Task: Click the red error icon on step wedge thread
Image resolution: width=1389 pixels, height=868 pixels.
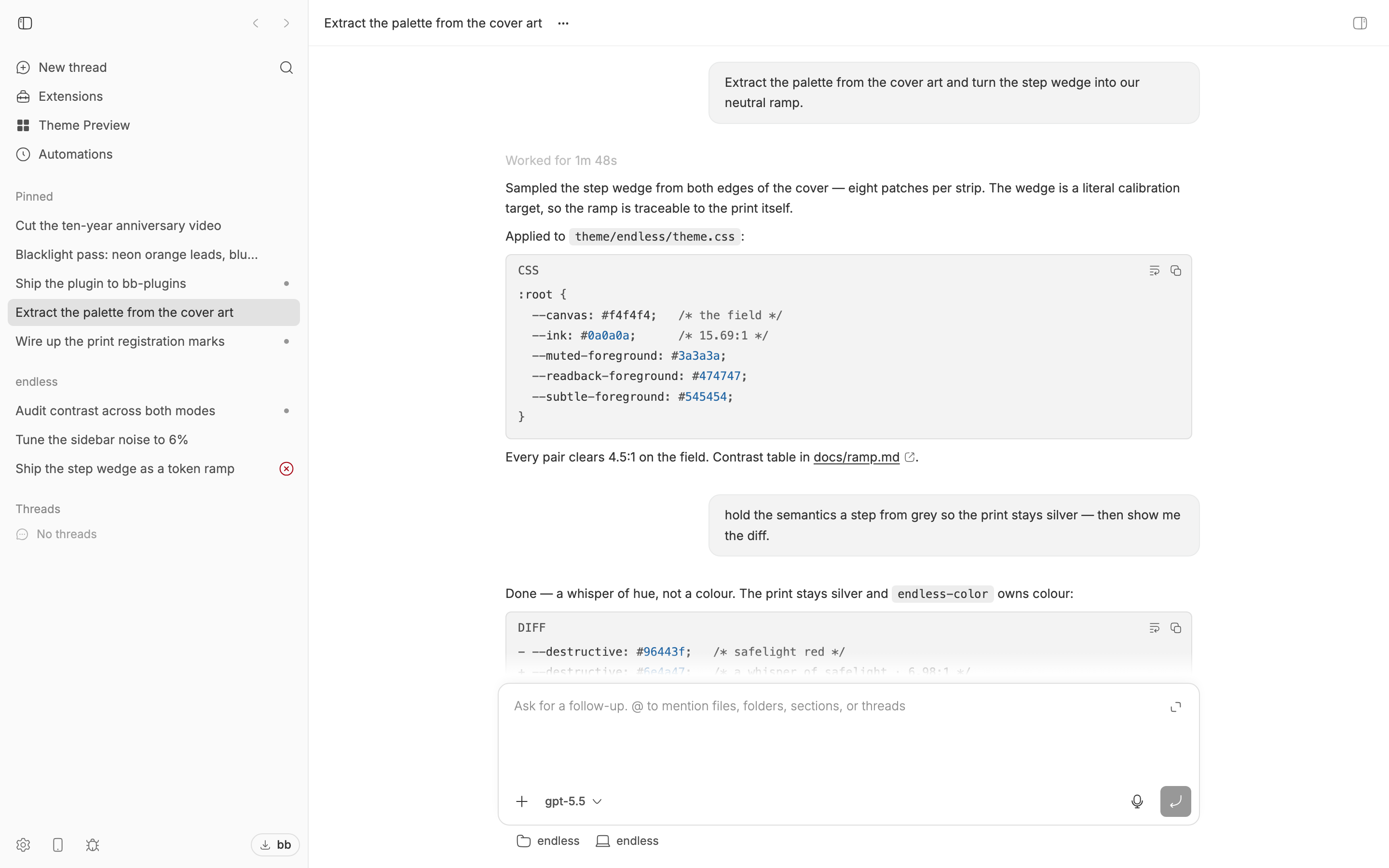Action: [x=286, y=469]
